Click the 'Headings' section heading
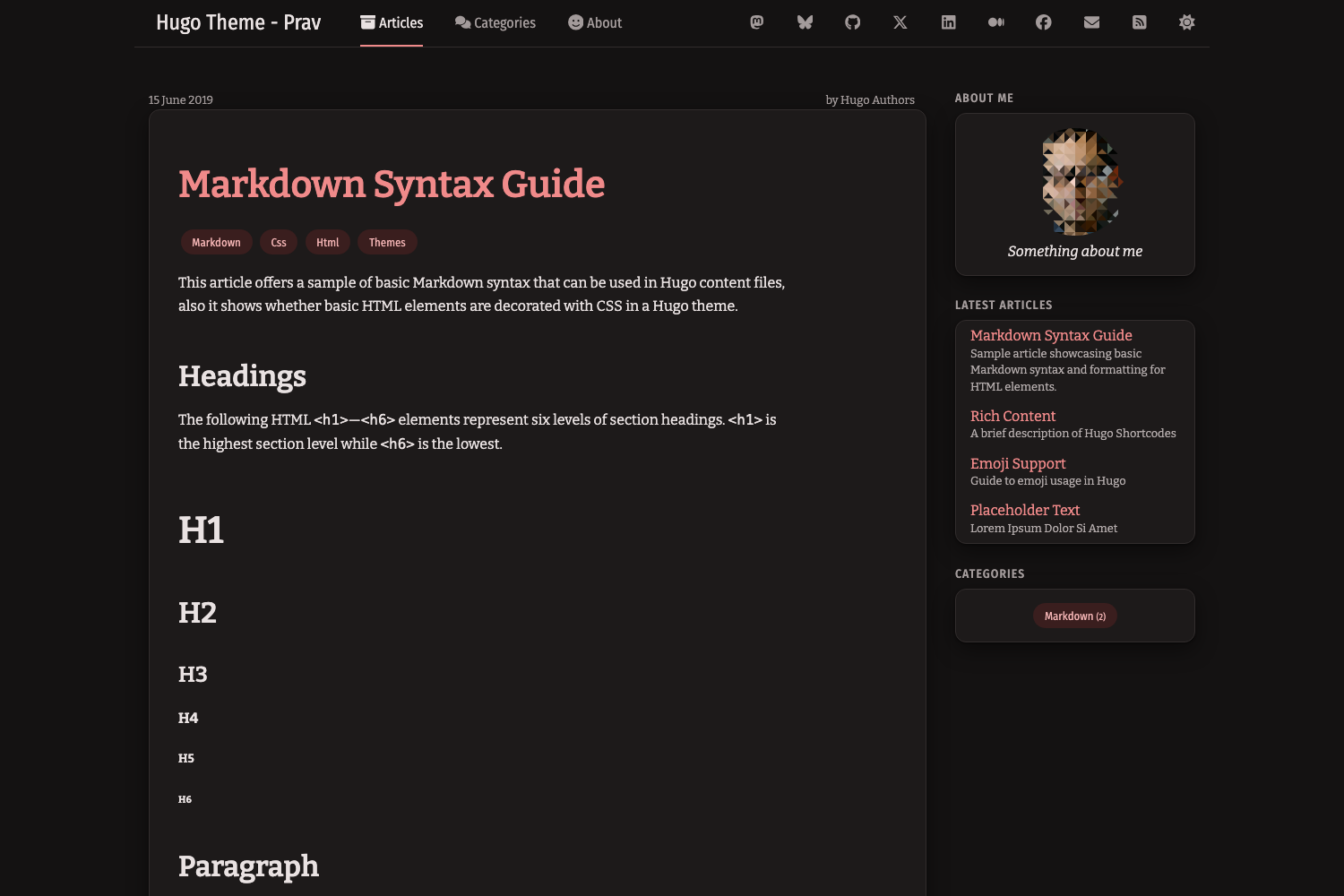 (x=242, y=376)
